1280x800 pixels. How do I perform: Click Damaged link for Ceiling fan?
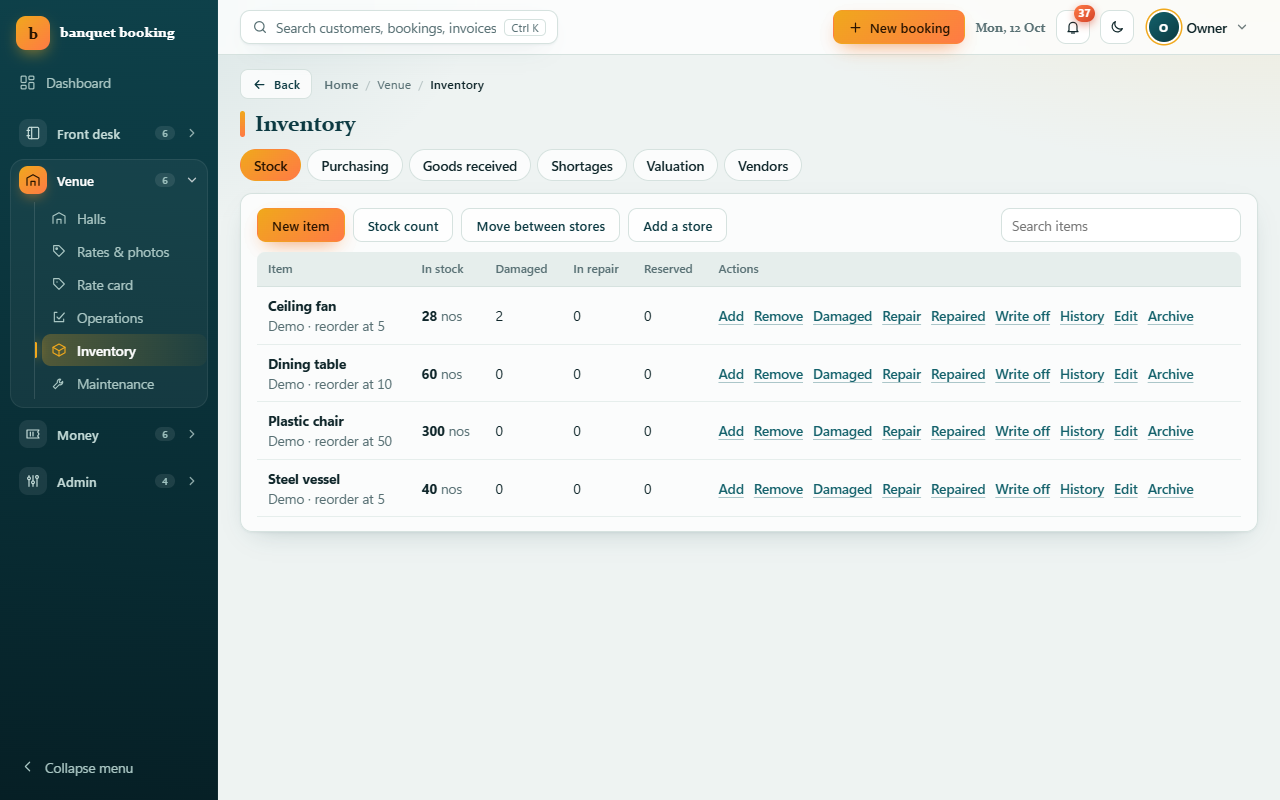[842, 316]
